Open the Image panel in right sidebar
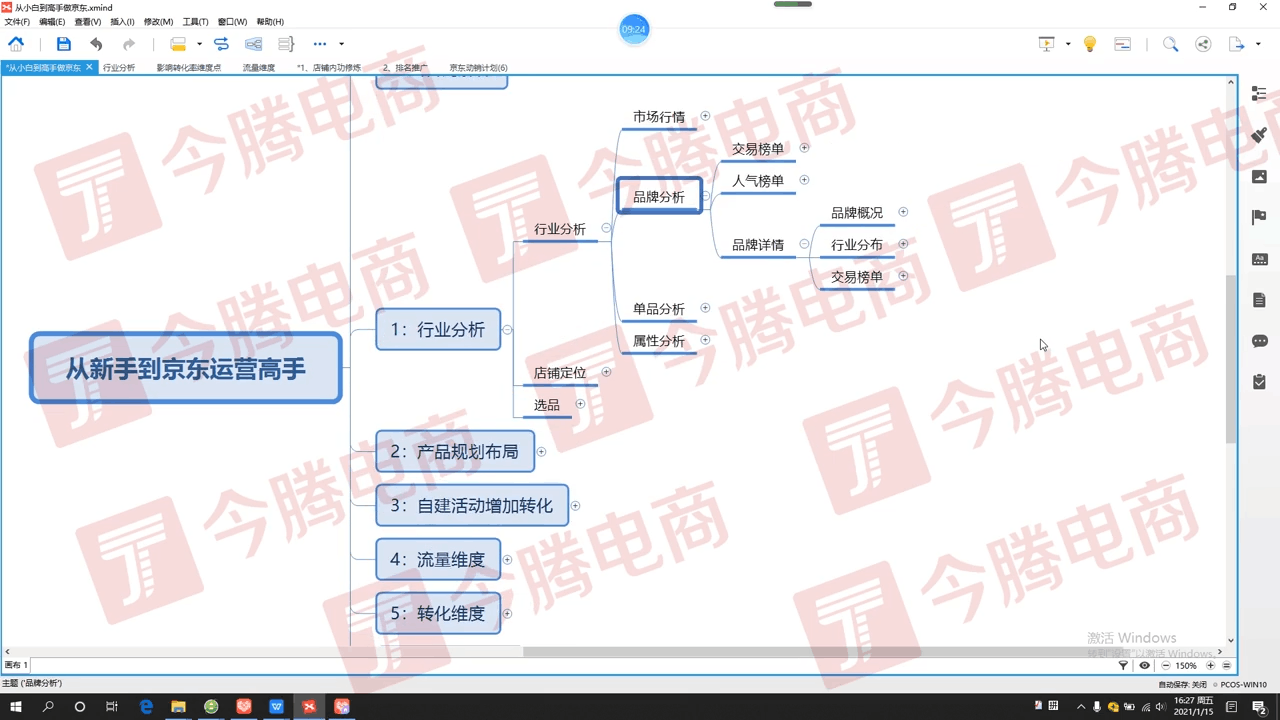Viewport: 1280px width, 720px height. click(x=1259, y=176)
